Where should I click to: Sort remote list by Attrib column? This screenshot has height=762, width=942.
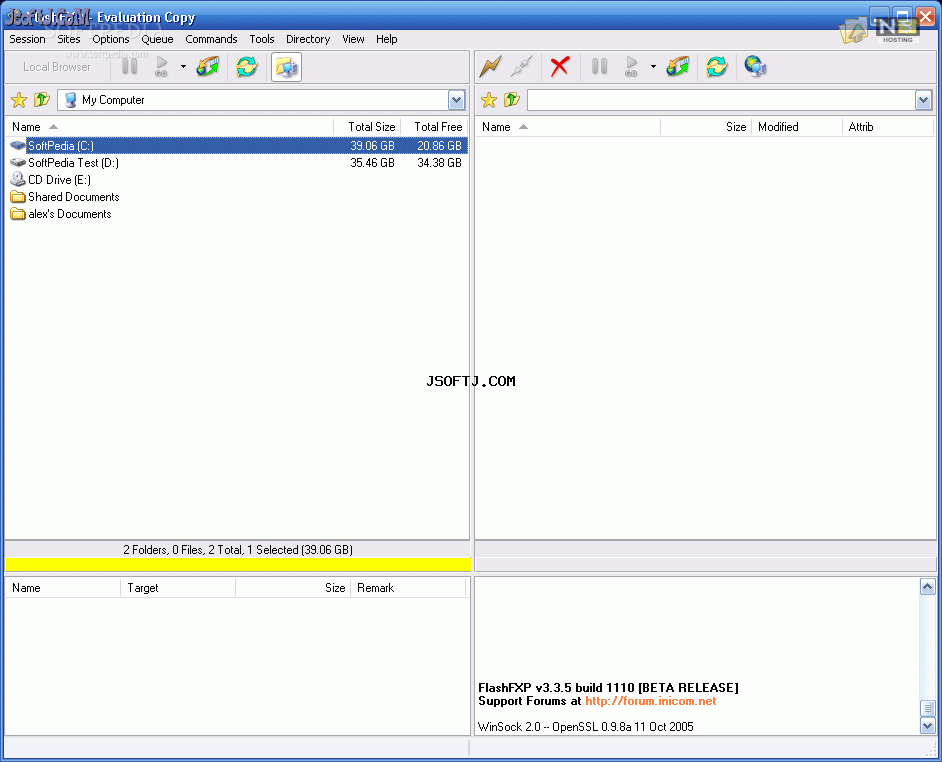click(888, 127)
